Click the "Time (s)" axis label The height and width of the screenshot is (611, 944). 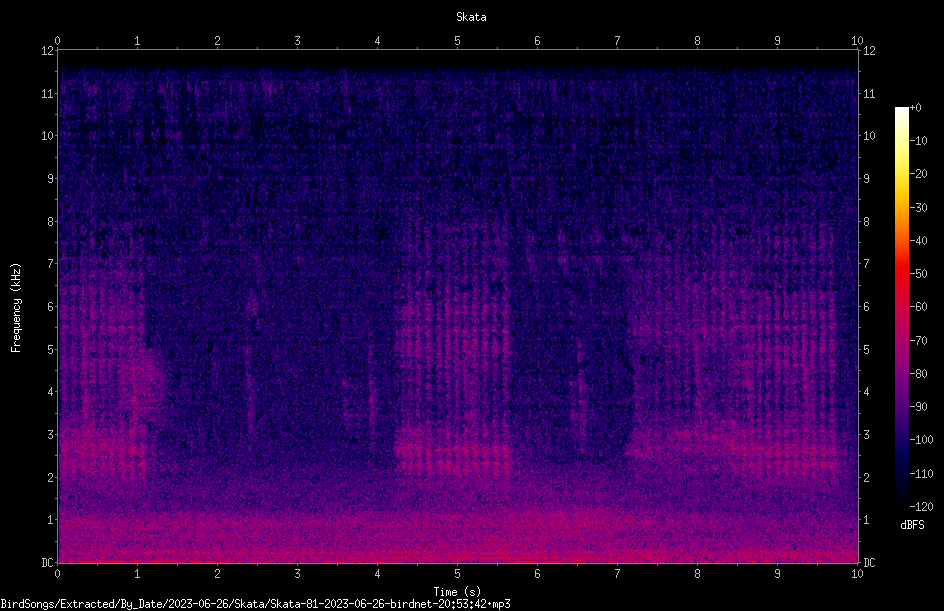pos(457,592)
